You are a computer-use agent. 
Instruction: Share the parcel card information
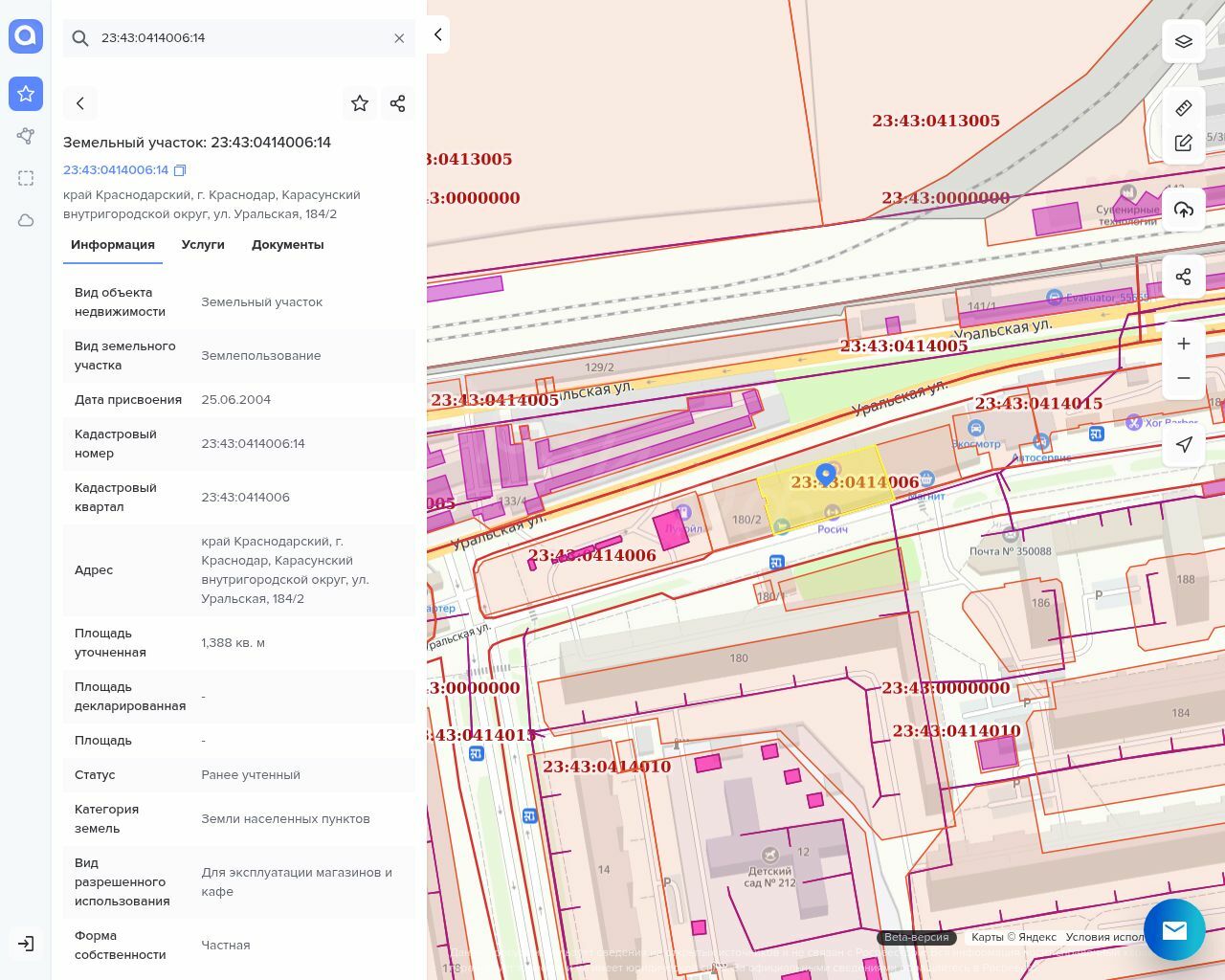point(398,103)
